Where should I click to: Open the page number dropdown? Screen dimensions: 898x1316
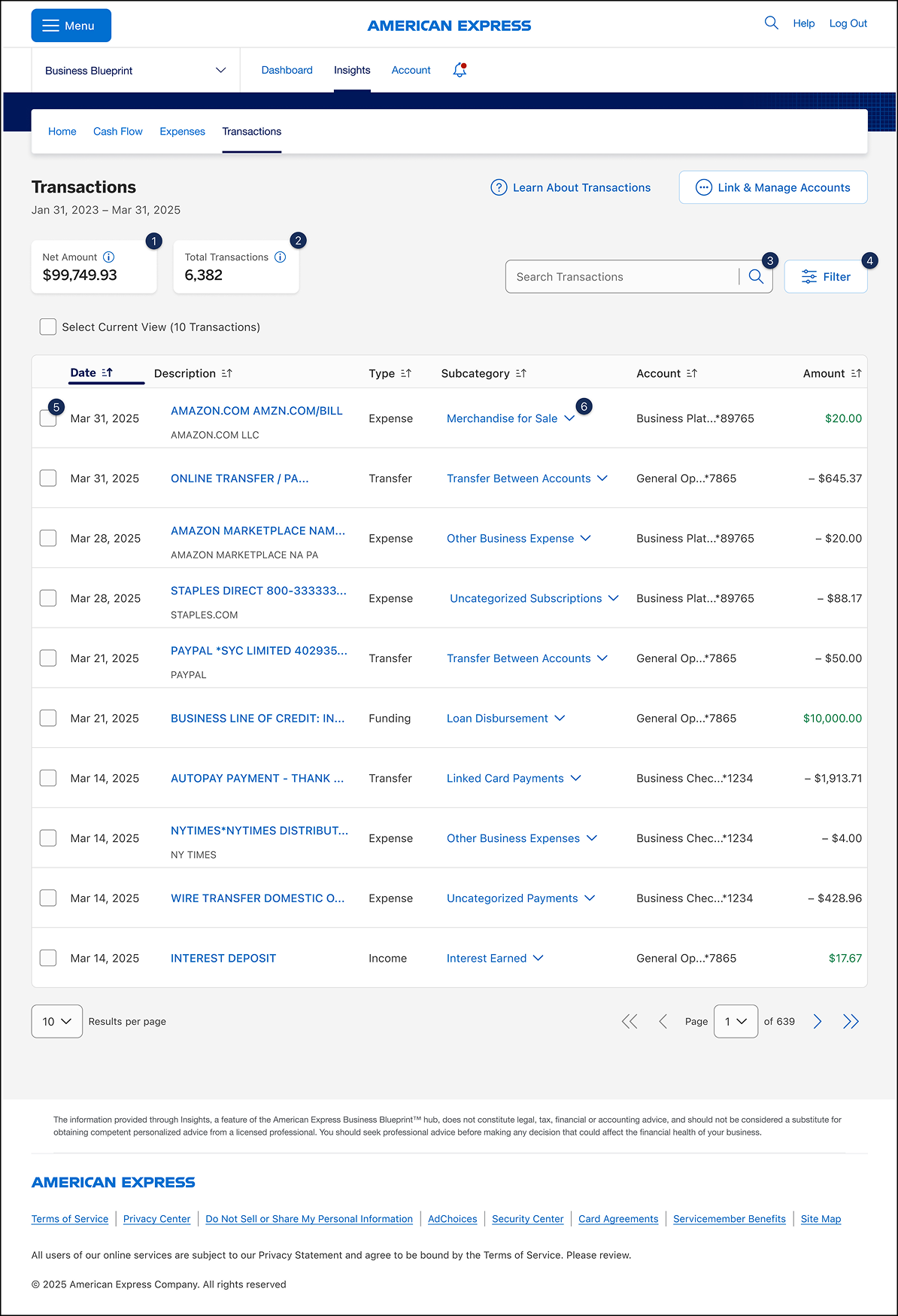point(736,1021)
